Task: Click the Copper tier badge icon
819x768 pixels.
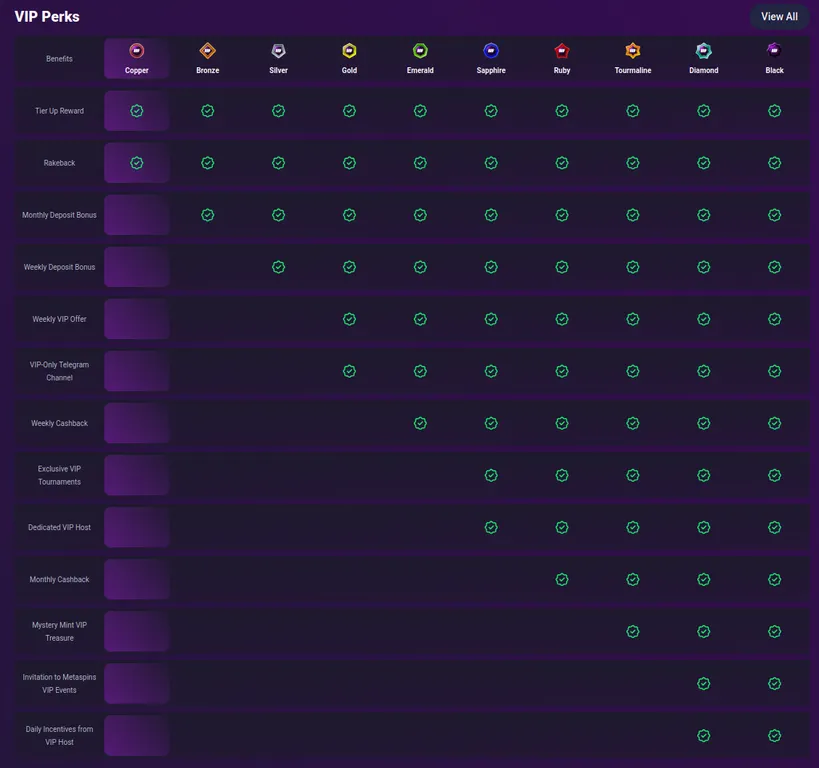Action: (x=137, y=51)
